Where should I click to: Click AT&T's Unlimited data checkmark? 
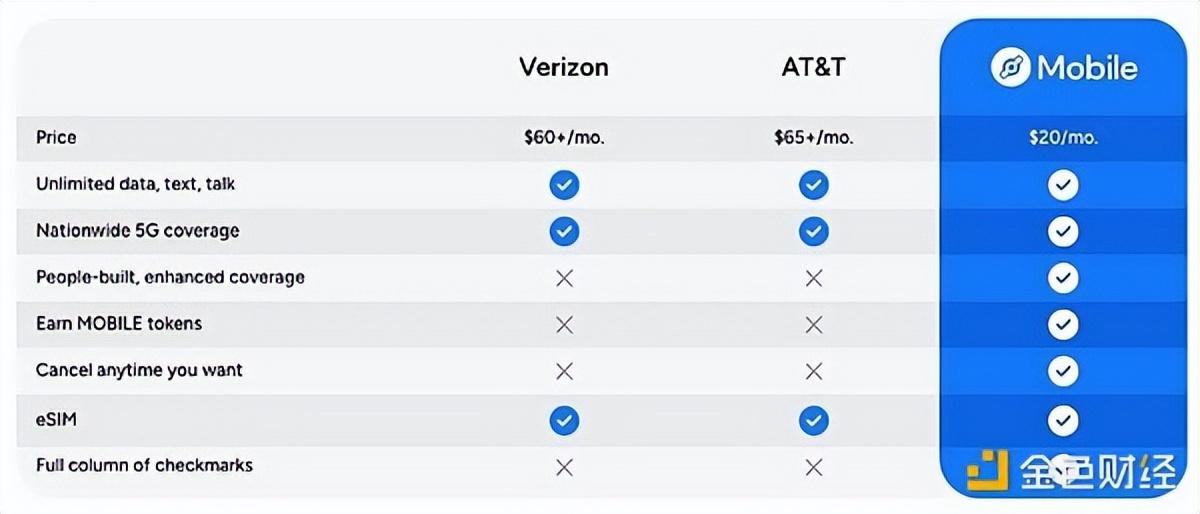(x=813, y=185)
